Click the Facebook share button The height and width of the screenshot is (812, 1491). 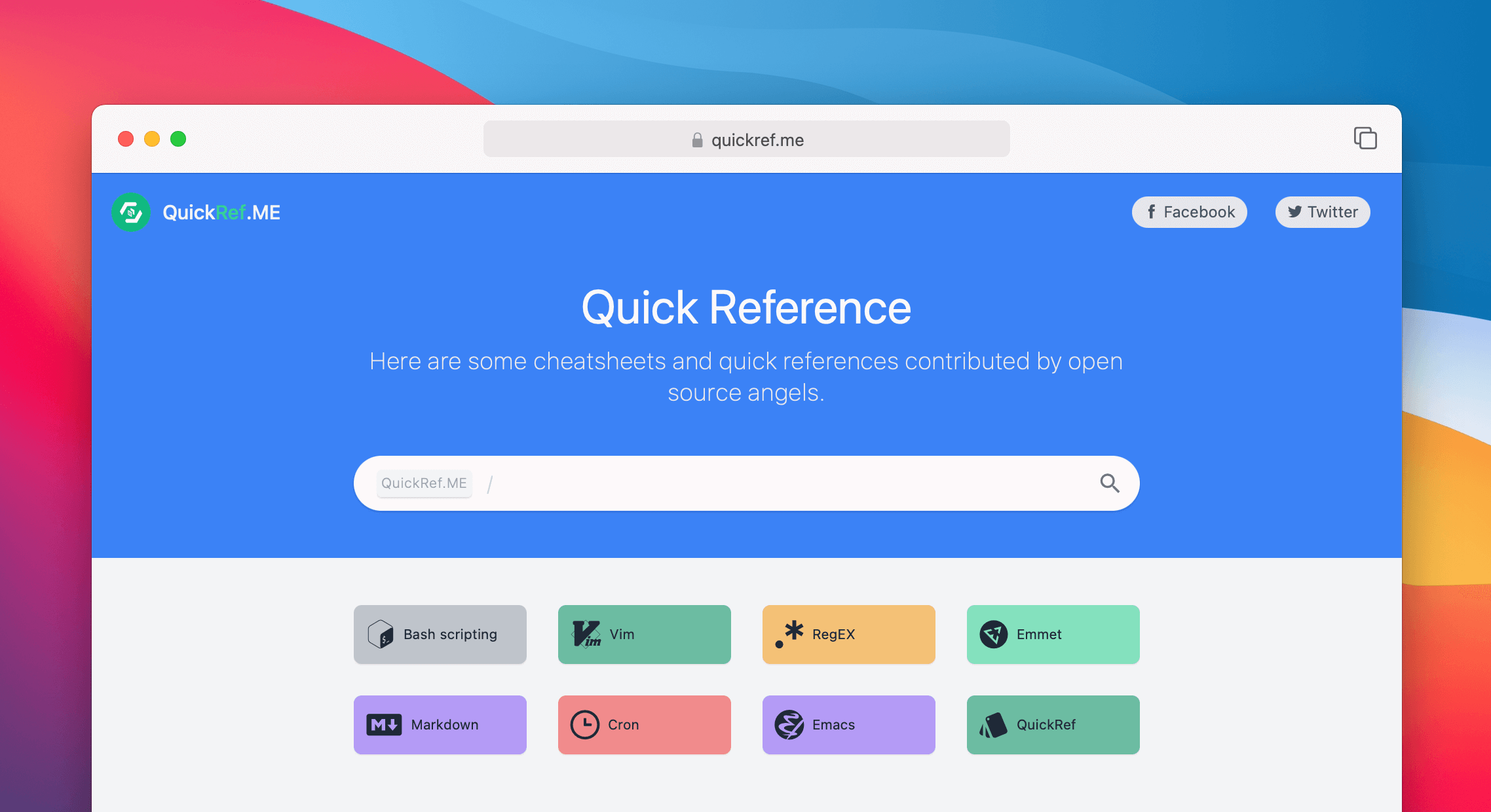1192,211
